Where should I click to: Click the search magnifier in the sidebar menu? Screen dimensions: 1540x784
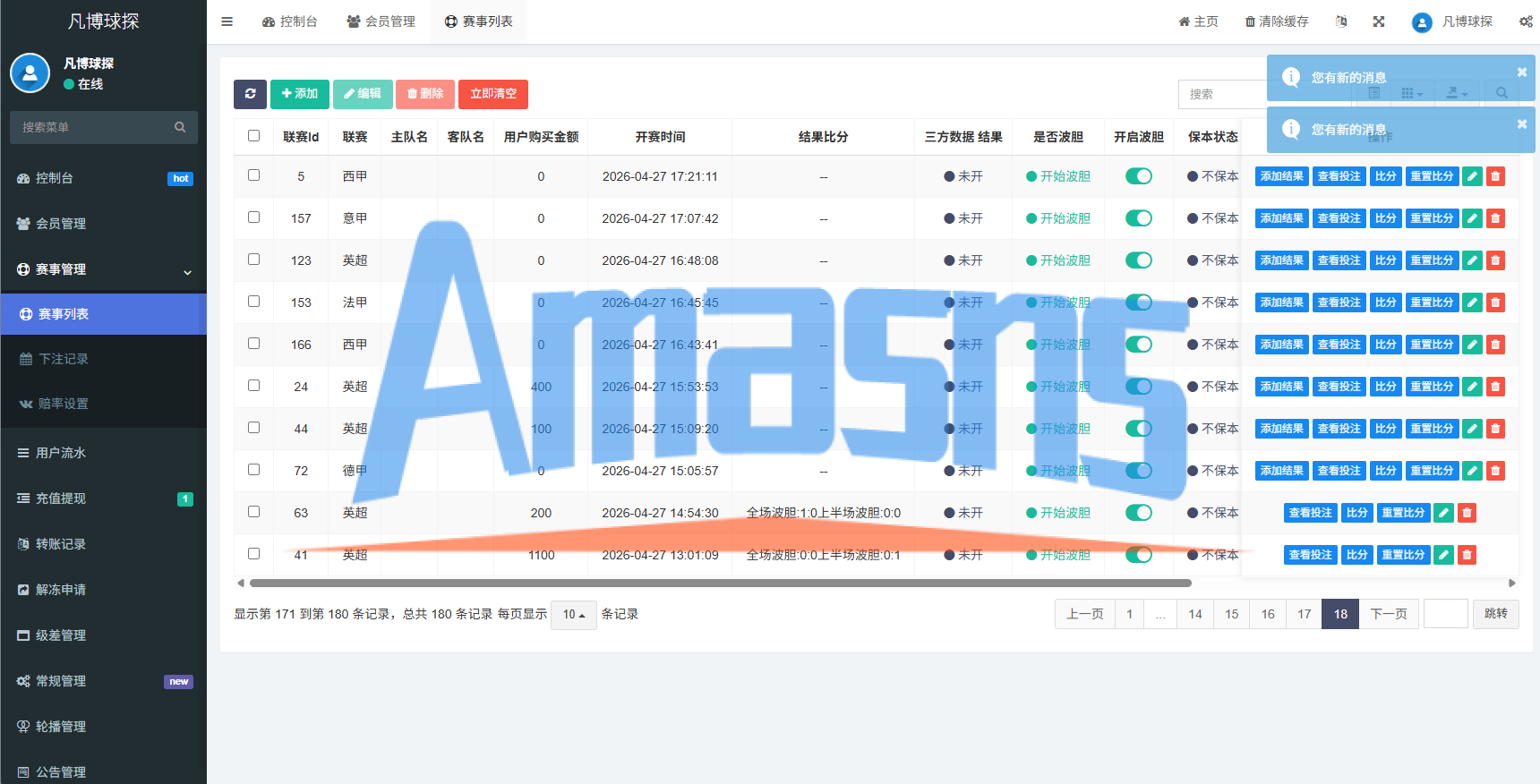point(180,127)
